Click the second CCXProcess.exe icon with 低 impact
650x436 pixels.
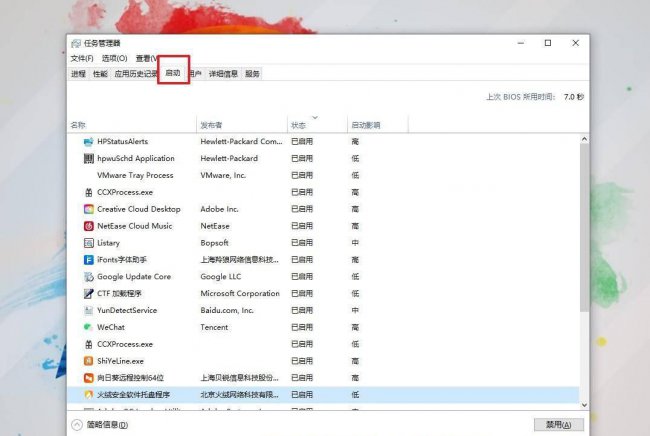88,344
